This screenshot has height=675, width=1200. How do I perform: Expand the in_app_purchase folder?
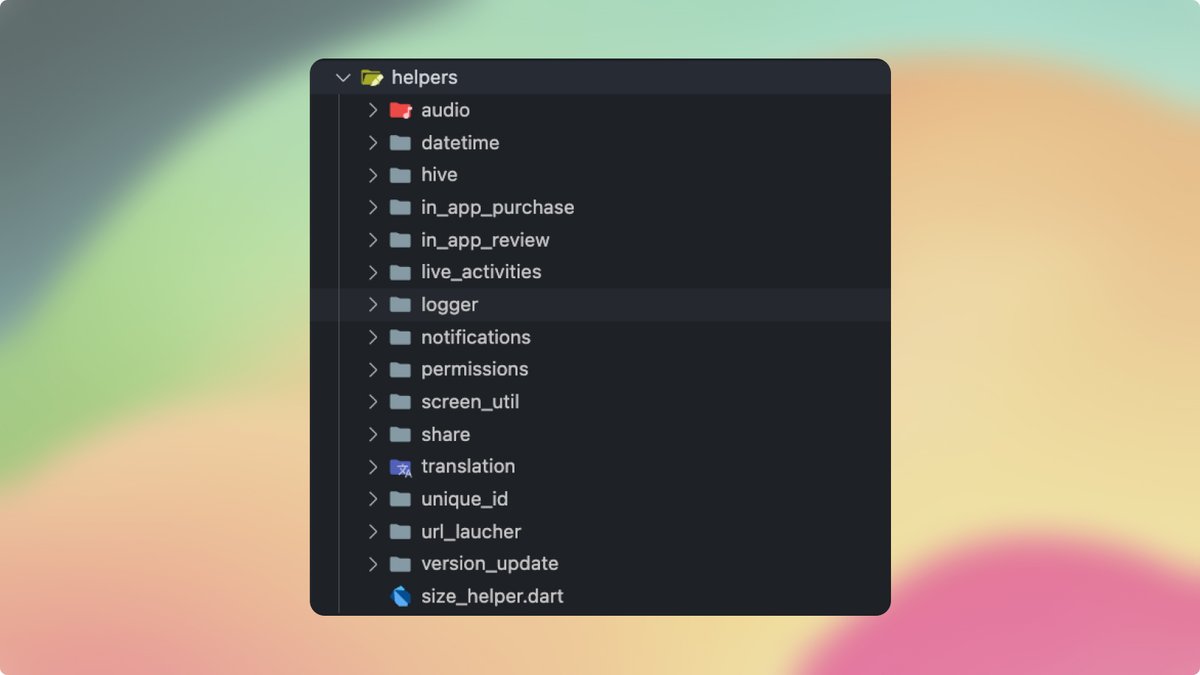click(373, 207)
